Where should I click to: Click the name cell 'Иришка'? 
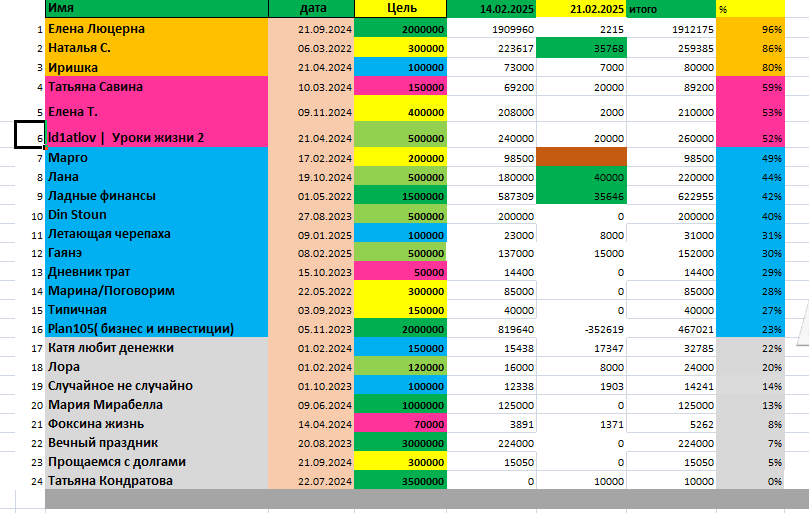(x=157, y=67)
